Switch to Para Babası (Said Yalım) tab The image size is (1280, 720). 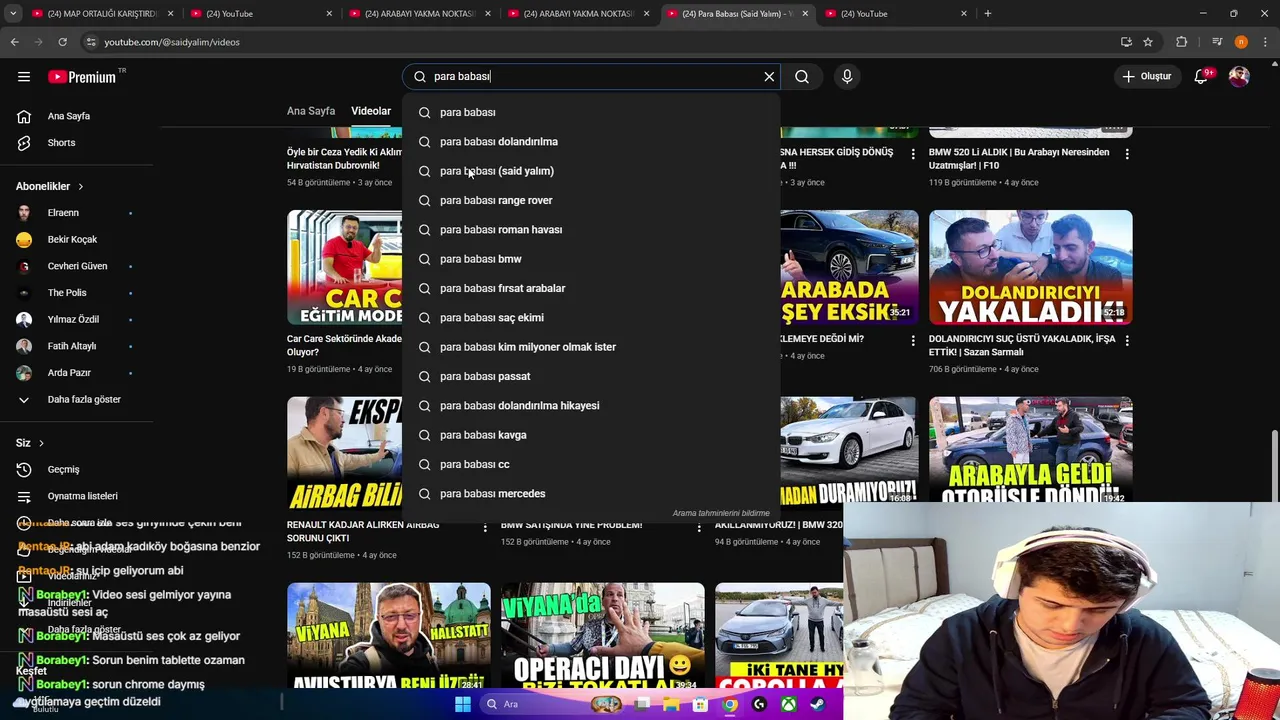(738, 14)
